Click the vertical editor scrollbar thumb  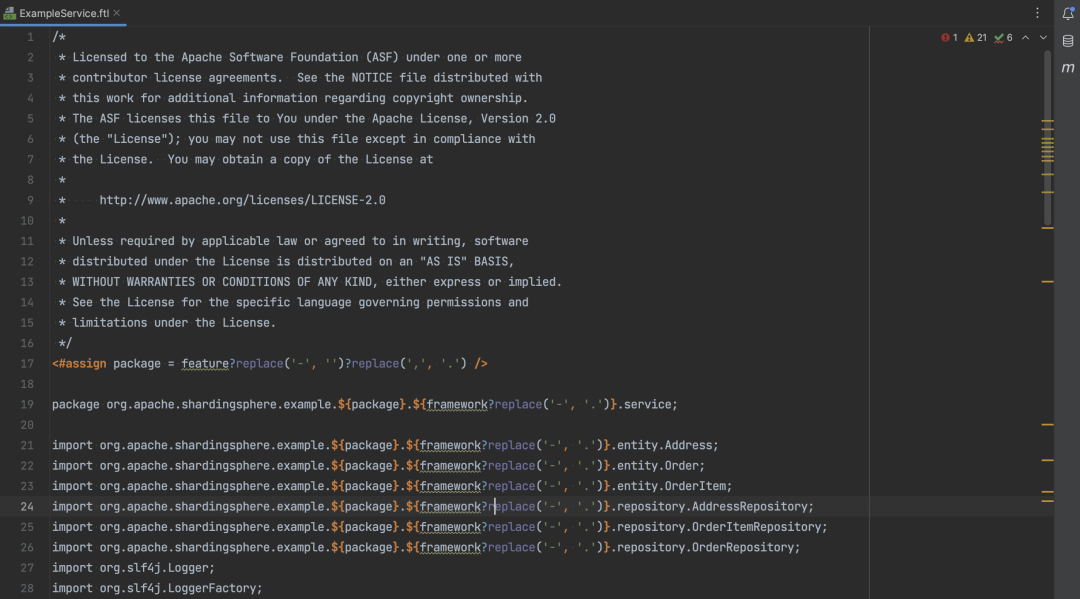pyautogui.click(x=1047, y=138)
